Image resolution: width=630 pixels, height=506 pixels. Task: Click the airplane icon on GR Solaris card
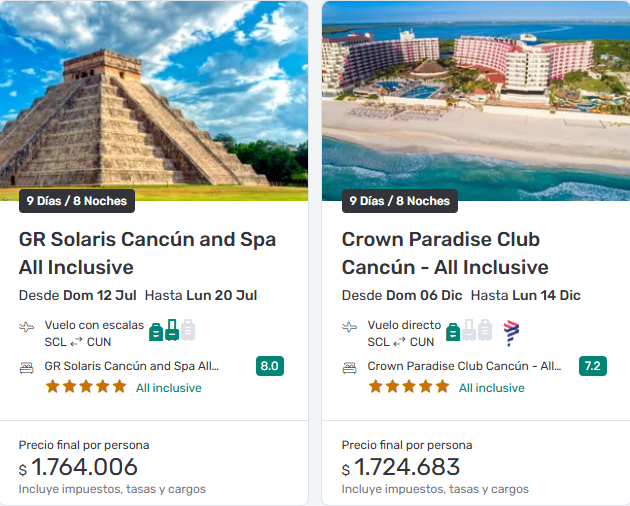[x=26, y=327]
